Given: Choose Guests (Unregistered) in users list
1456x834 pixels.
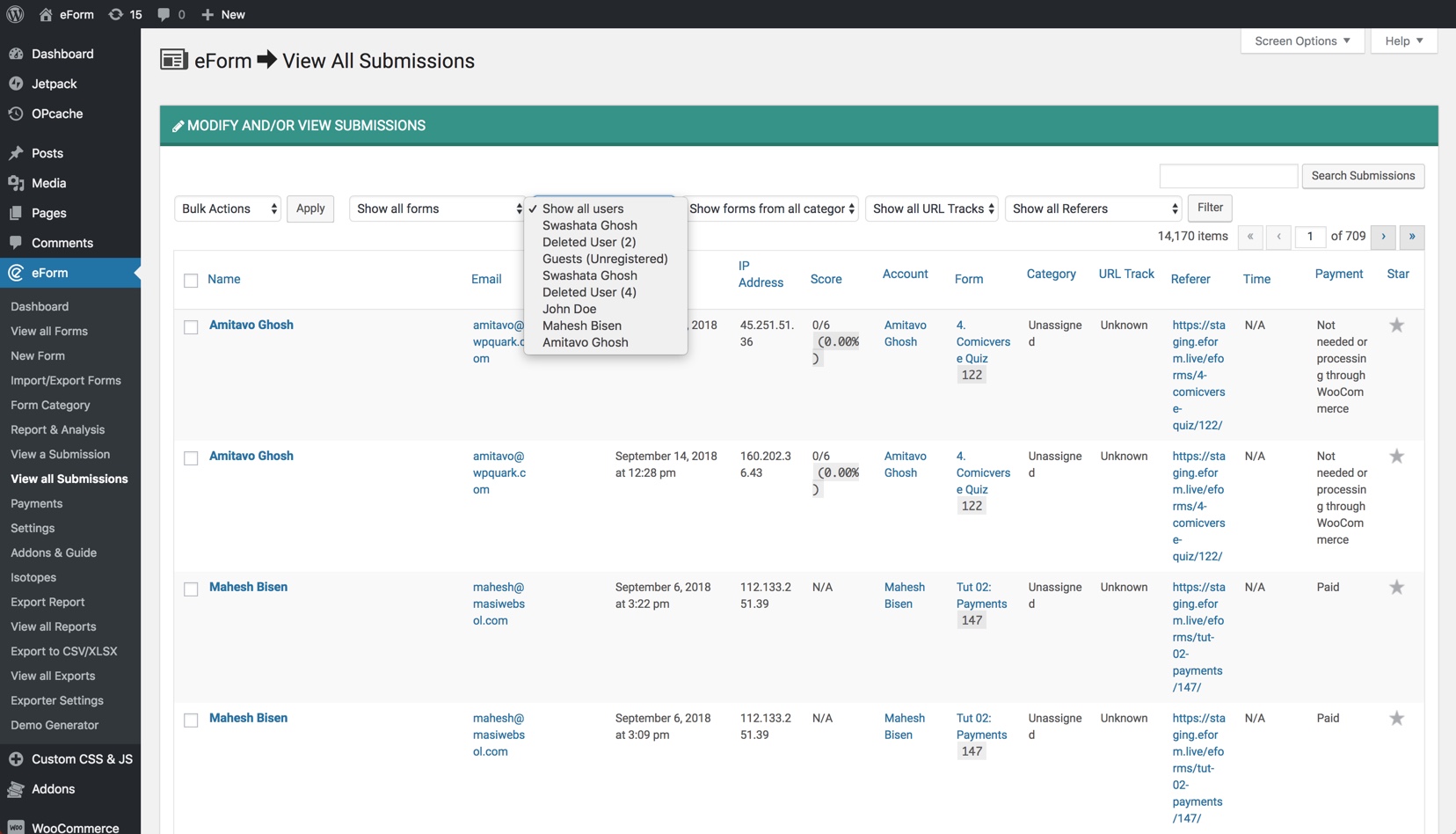Looking at the screenshot, I should click(x=605, y=259).
